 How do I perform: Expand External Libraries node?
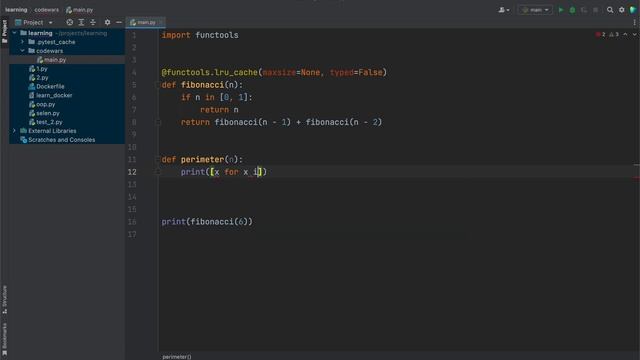[x=14, y=131]
